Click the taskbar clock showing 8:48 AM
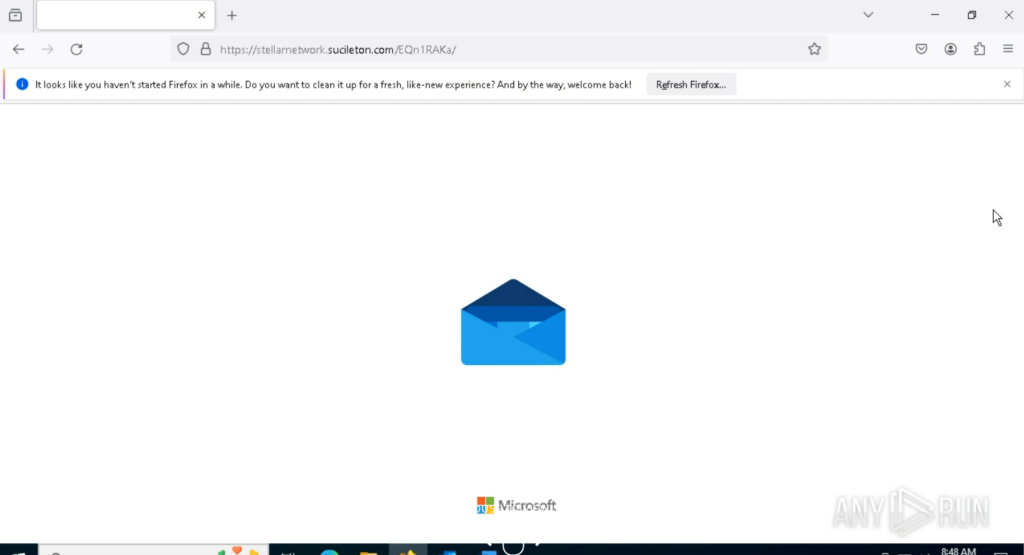The height and width of the screenshot is (555, 1024). click(958, 551)
